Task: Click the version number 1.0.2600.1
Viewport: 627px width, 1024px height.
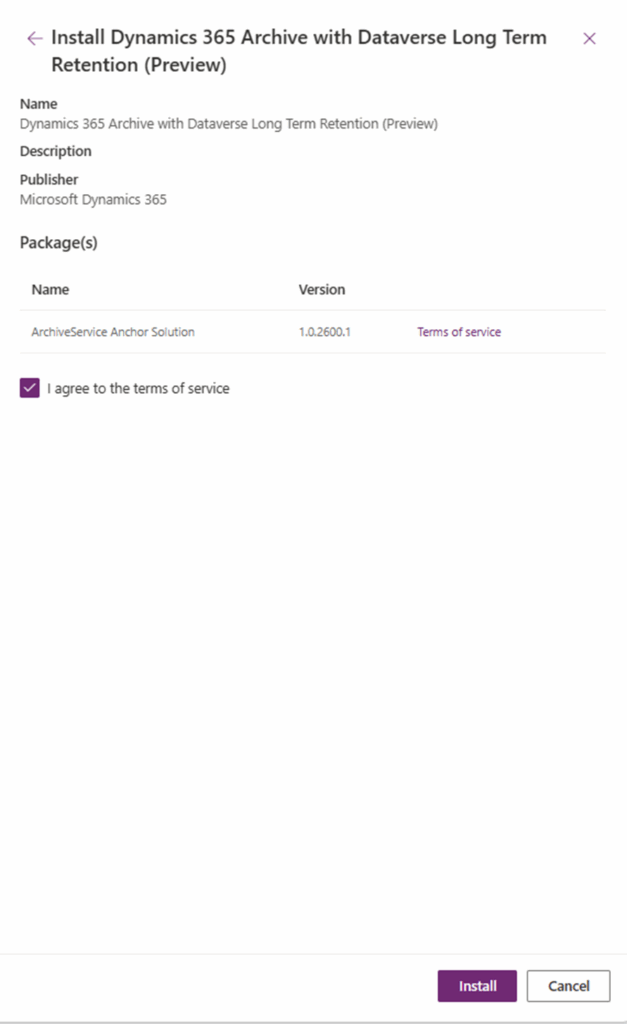Action: pos(325,332)
